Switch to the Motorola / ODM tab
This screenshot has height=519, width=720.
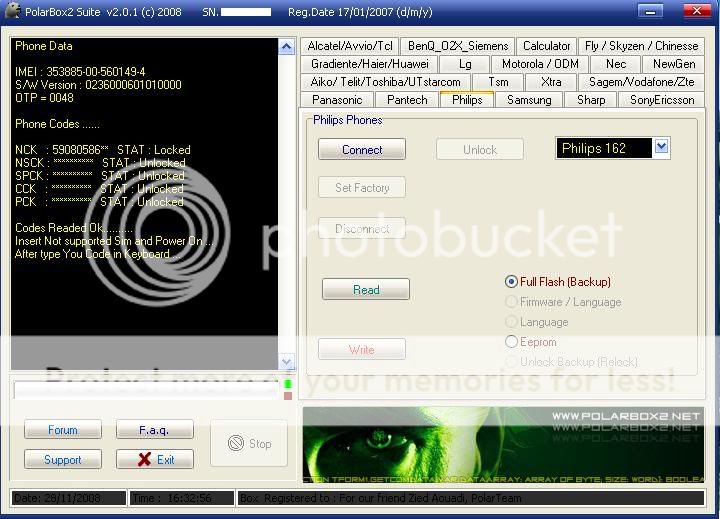tap(540, 64)
